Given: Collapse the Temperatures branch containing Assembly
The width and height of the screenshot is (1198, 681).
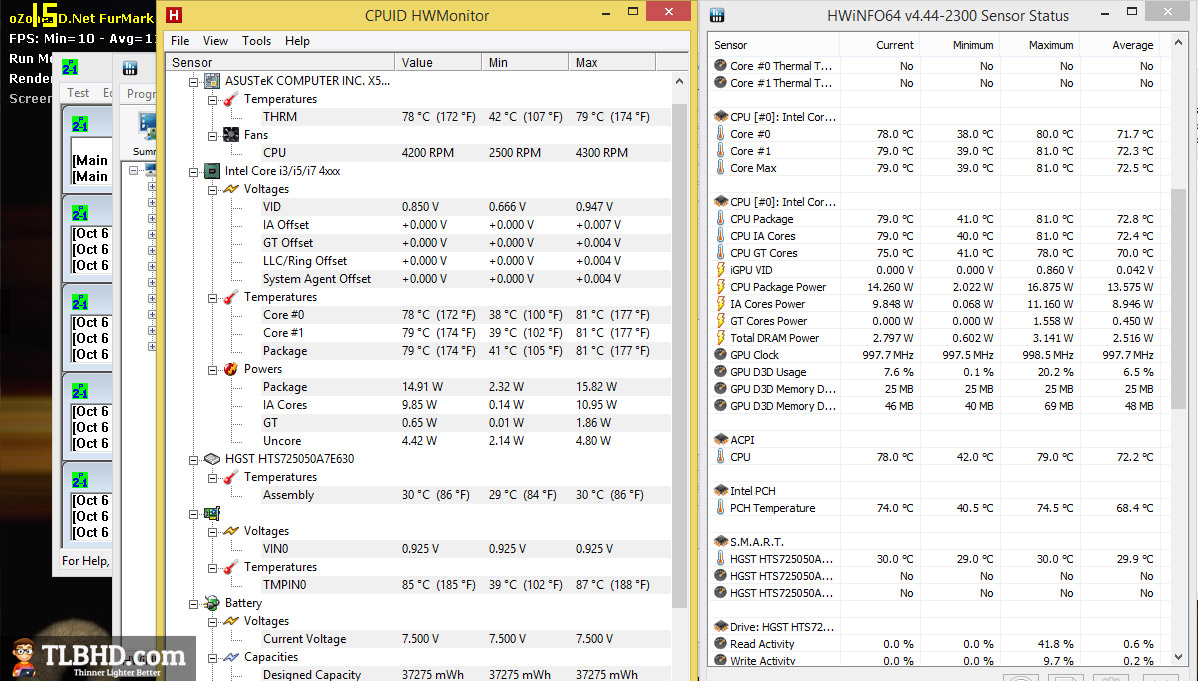Looking at the screenshot, I should [x=212, y=478].
